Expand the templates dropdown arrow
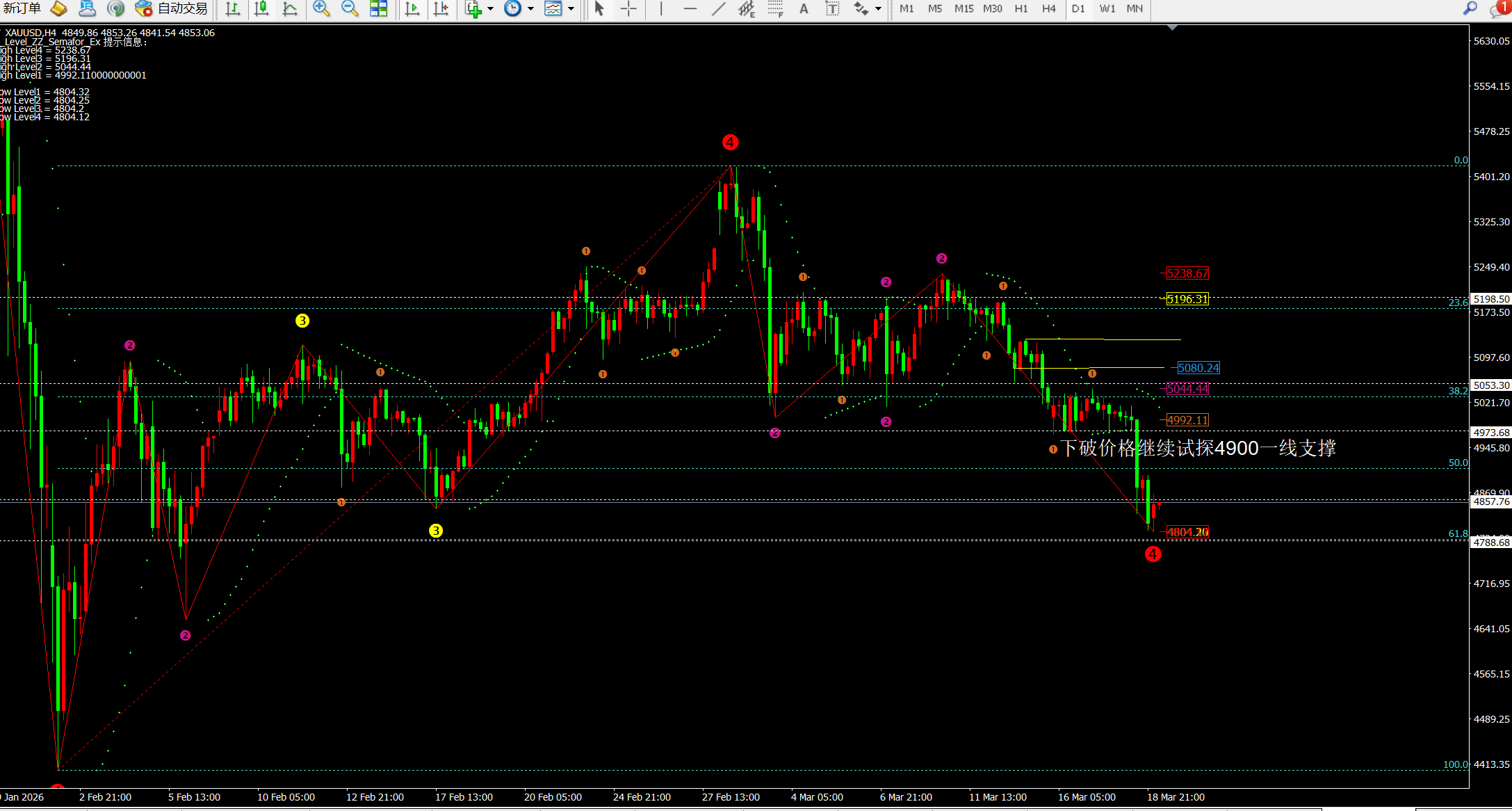The height and width of the screenshot is (811, 1512). [571, 9]
